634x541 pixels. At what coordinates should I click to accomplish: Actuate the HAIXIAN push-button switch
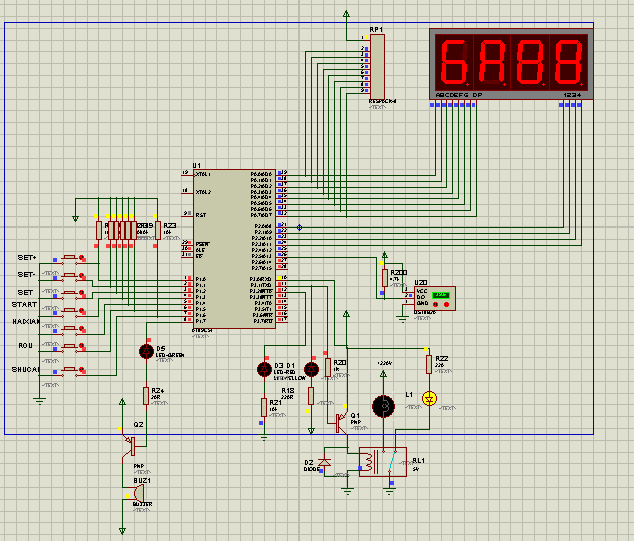point(70,329)
